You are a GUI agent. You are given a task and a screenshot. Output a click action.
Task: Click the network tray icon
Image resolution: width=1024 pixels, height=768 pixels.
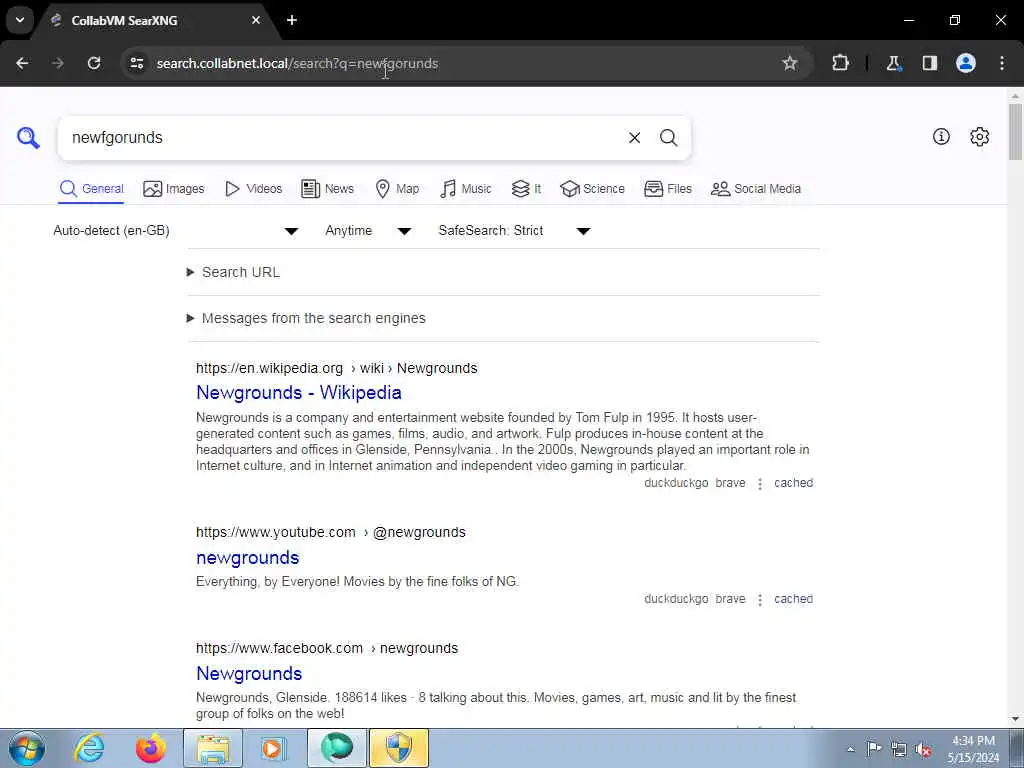[x=899, y=749]
